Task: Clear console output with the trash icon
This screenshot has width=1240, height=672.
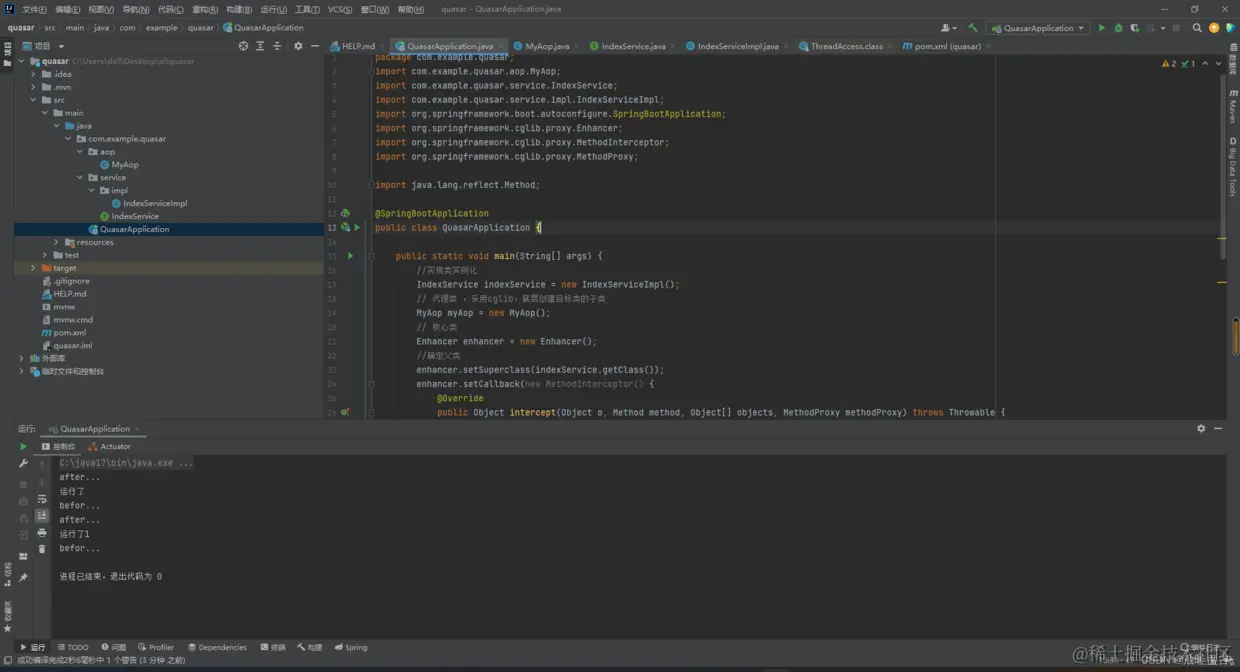Action: pos(42,548)
